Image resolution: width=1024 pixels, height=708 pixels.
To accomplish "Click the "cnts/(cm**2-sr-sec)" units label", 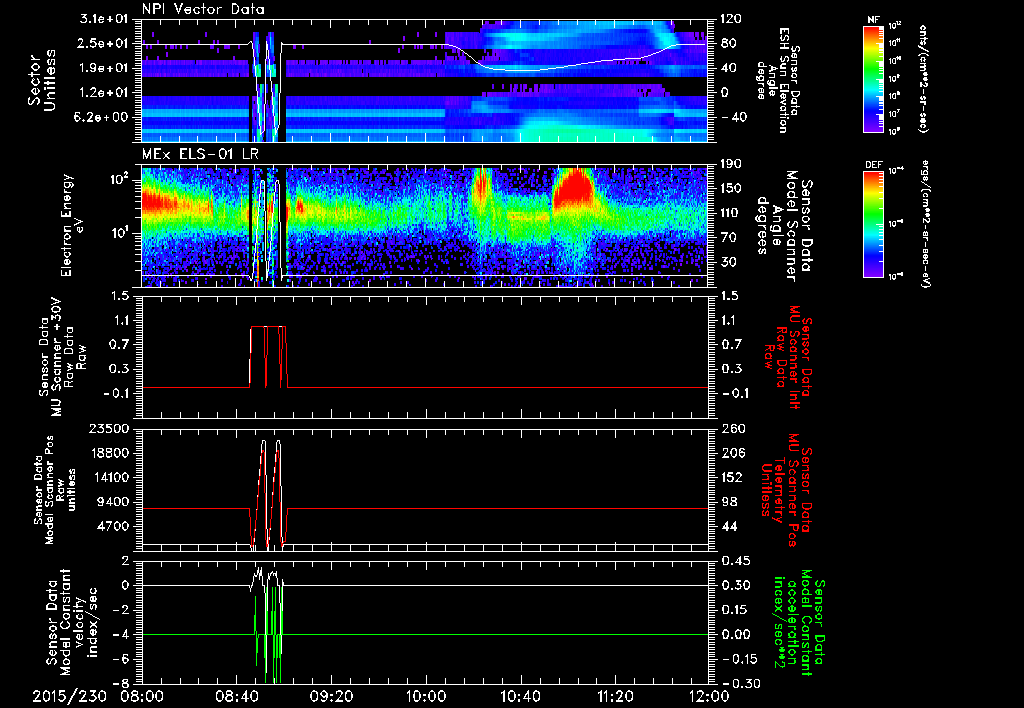I will tap(923, 78).
